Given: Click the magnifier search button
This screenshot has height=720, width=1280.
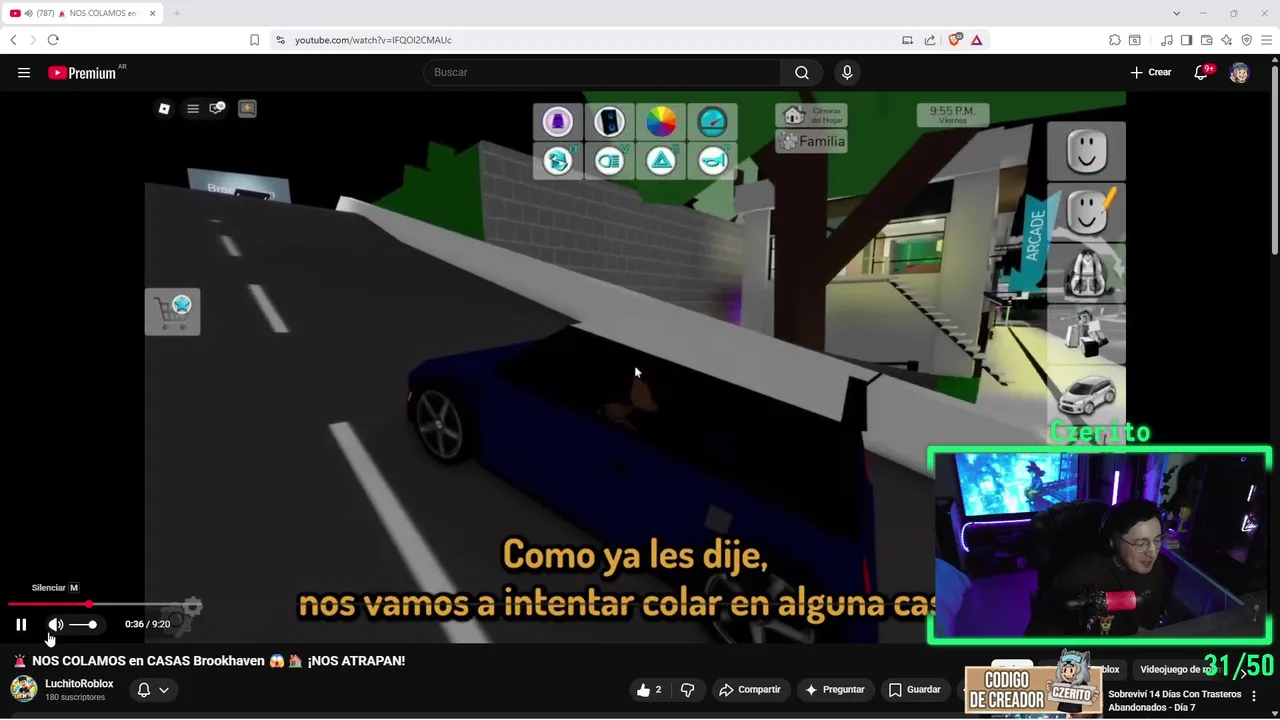Looking at the screenshot, I should 802,72.
